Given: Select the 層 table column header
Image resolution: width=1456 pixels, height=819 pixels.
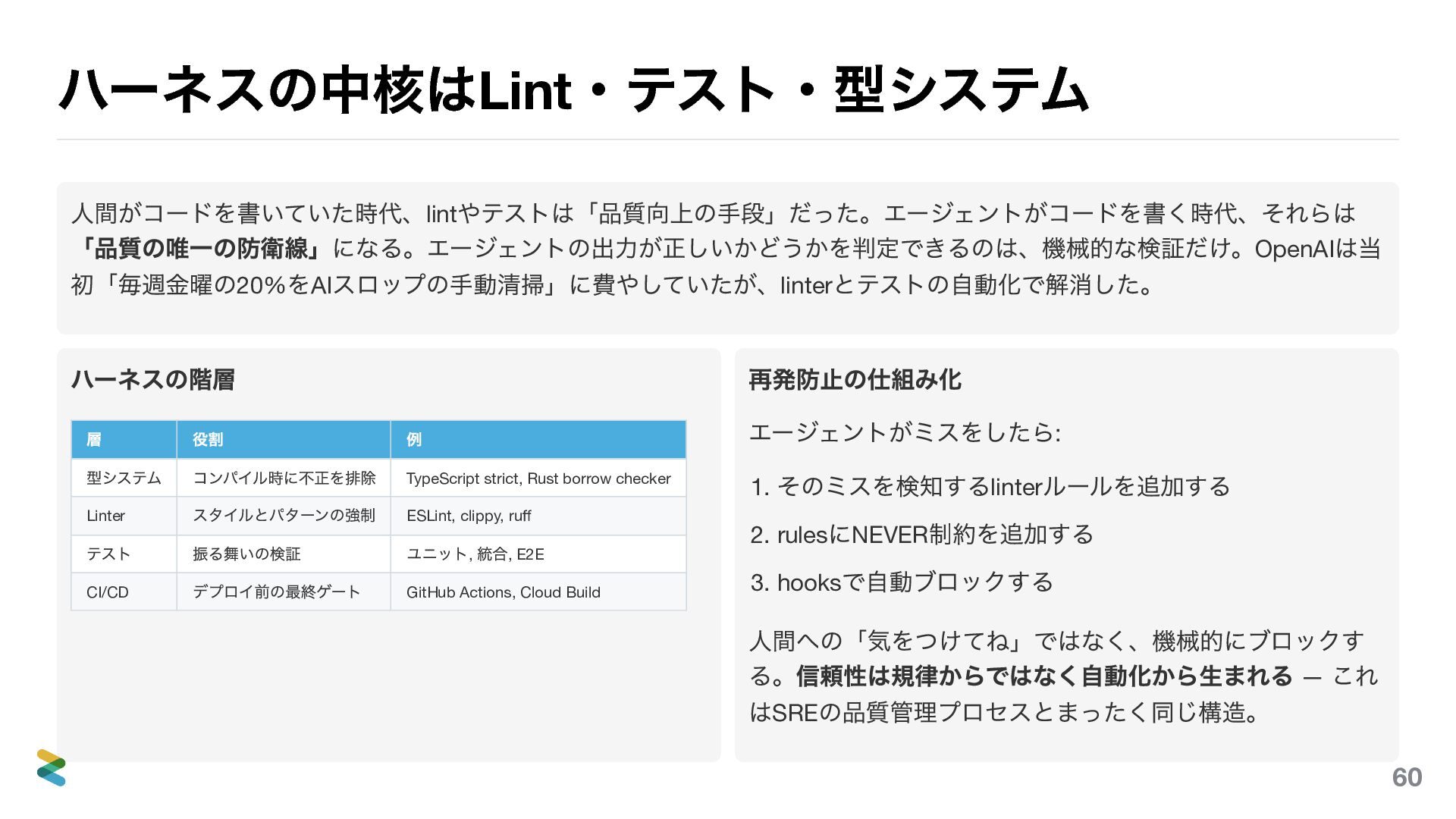Looking at the screenshot, I should click(94, 440).
